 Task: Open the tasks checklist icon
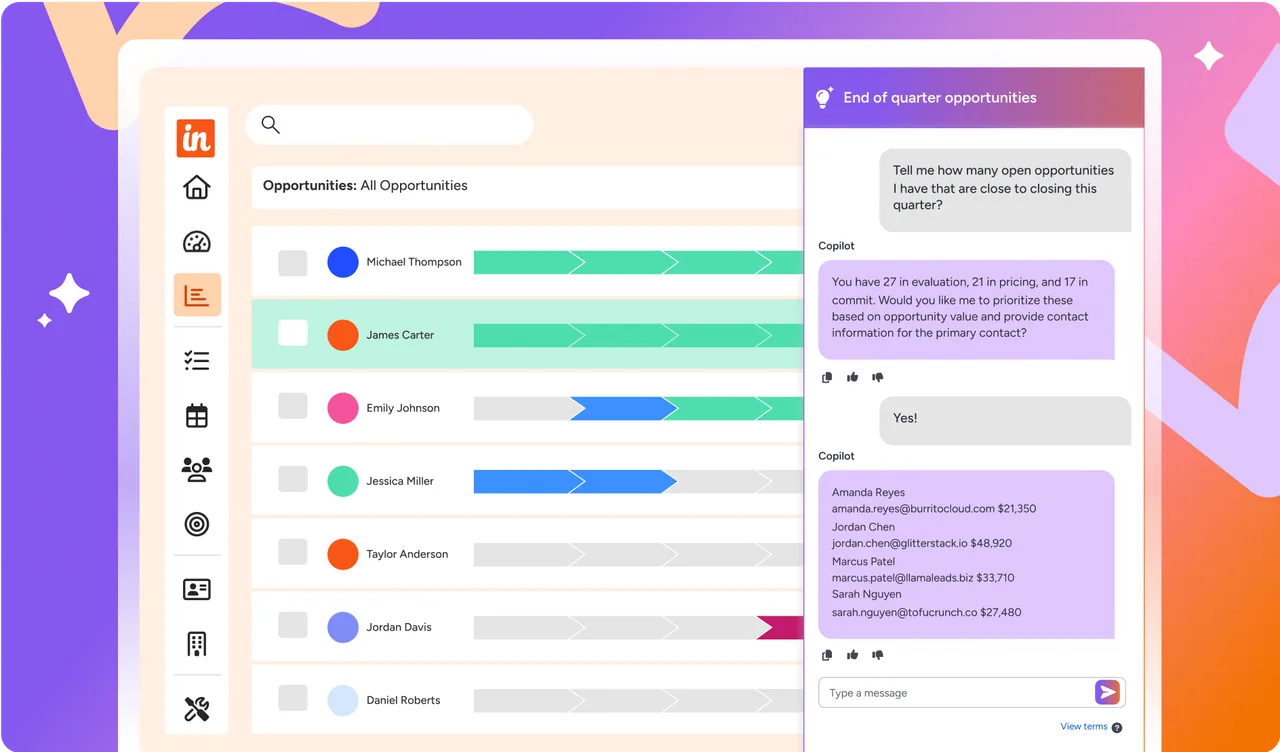coord(197,361)
